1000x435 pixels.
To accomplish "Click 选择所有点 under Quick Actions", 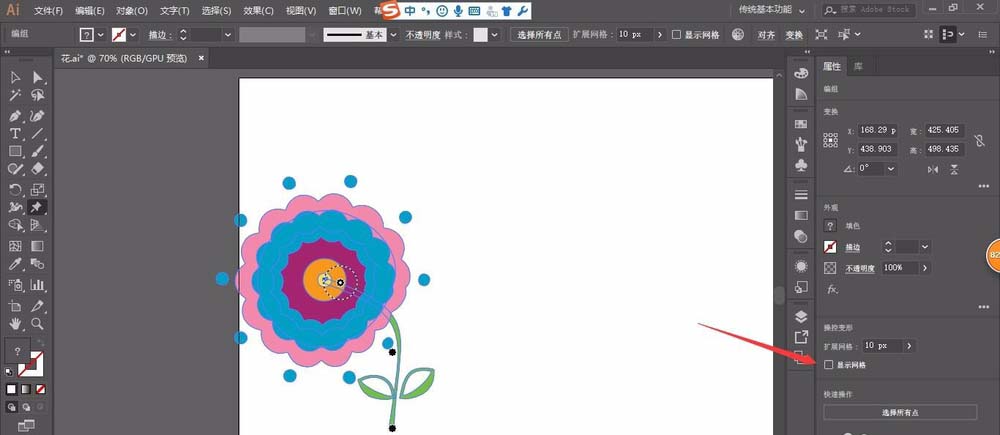I will click(x=900, y=412).
